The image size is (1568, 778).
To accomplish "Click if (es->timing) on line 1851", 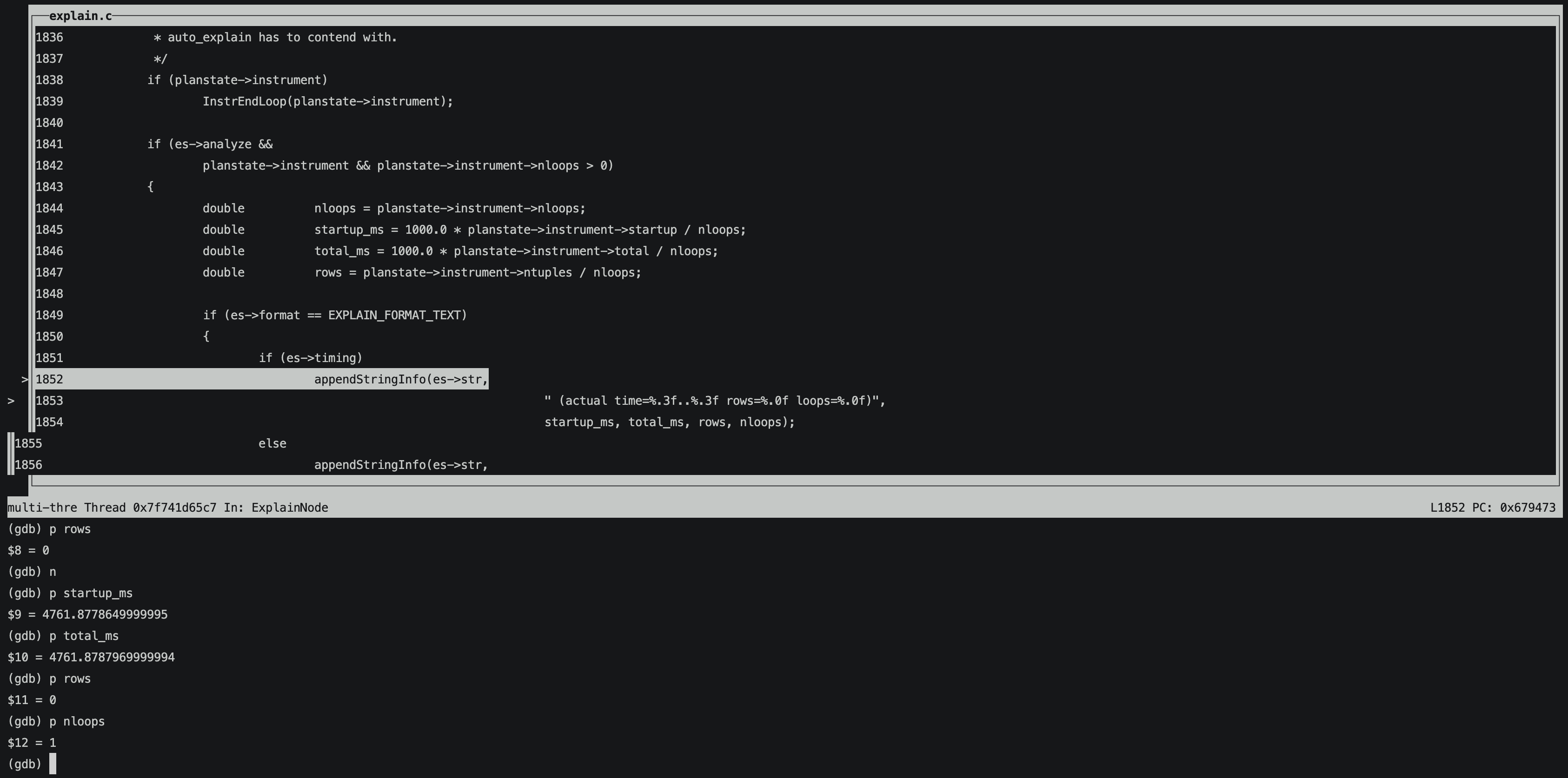I will (311, 358).
